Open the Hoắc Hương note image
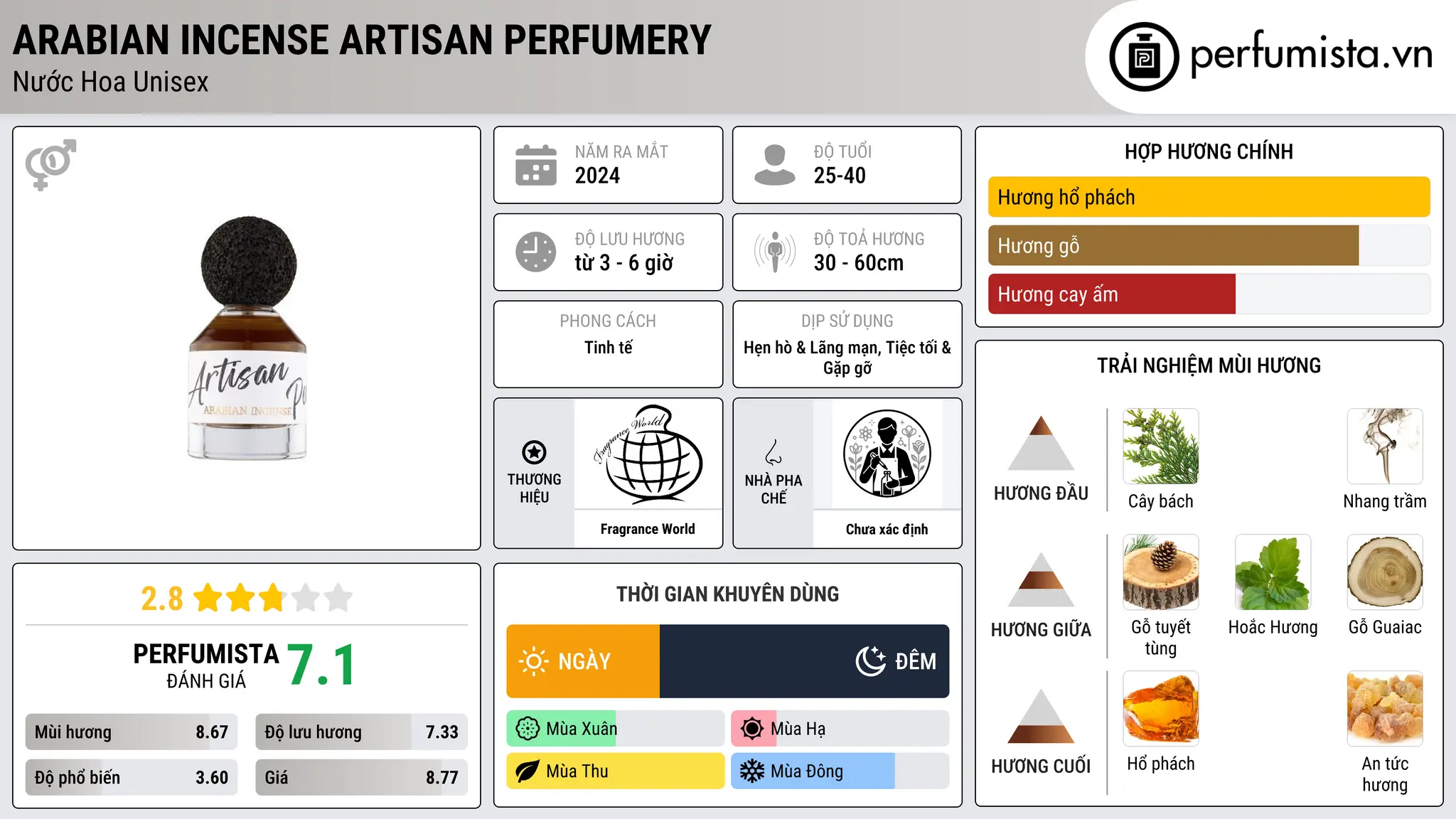This screenshot has width=1456, height=819. [x=1273, y=572]
